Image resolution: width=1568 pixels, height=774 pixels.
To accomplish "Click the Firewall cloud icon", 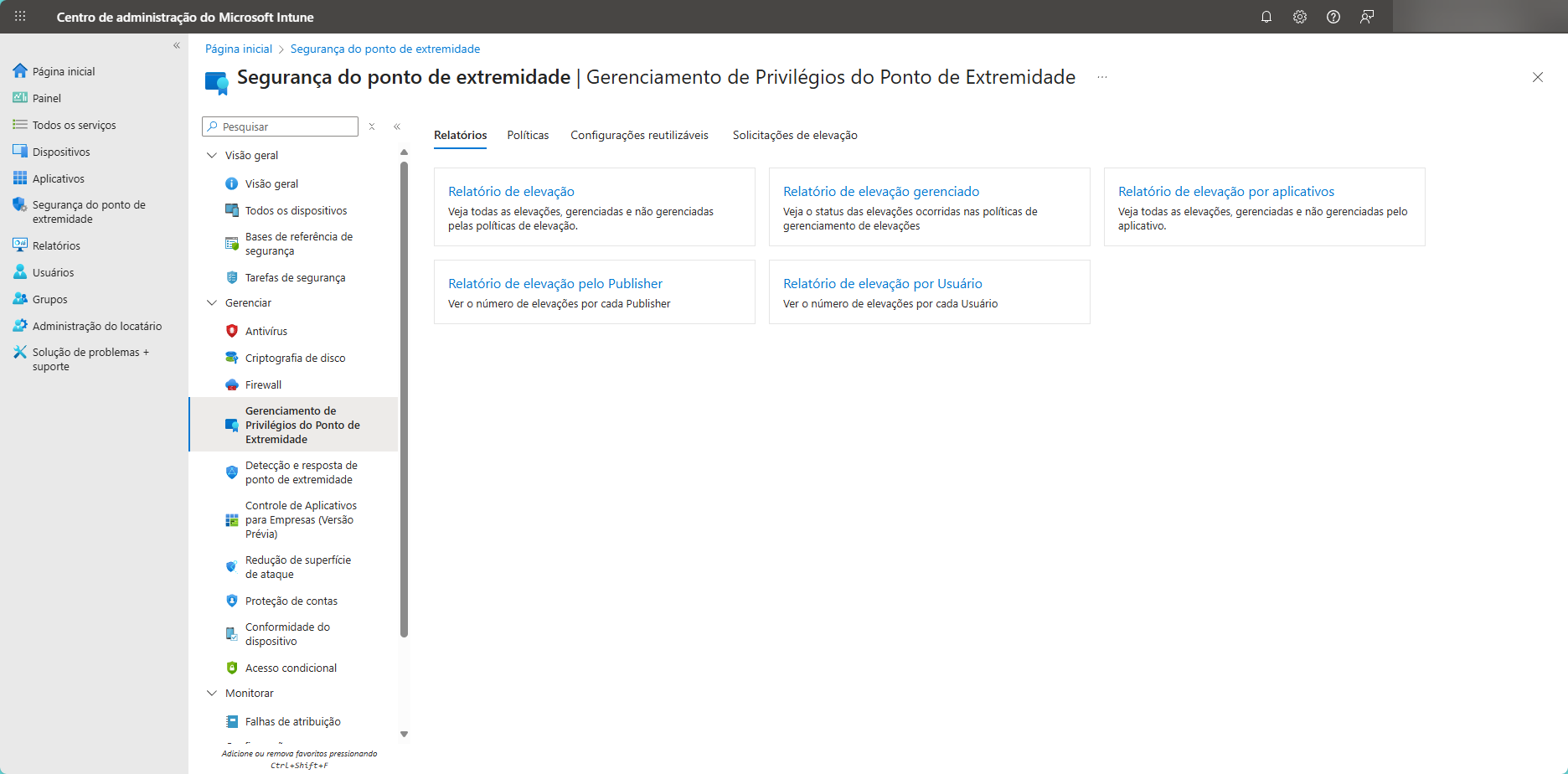I will [232, 384].
